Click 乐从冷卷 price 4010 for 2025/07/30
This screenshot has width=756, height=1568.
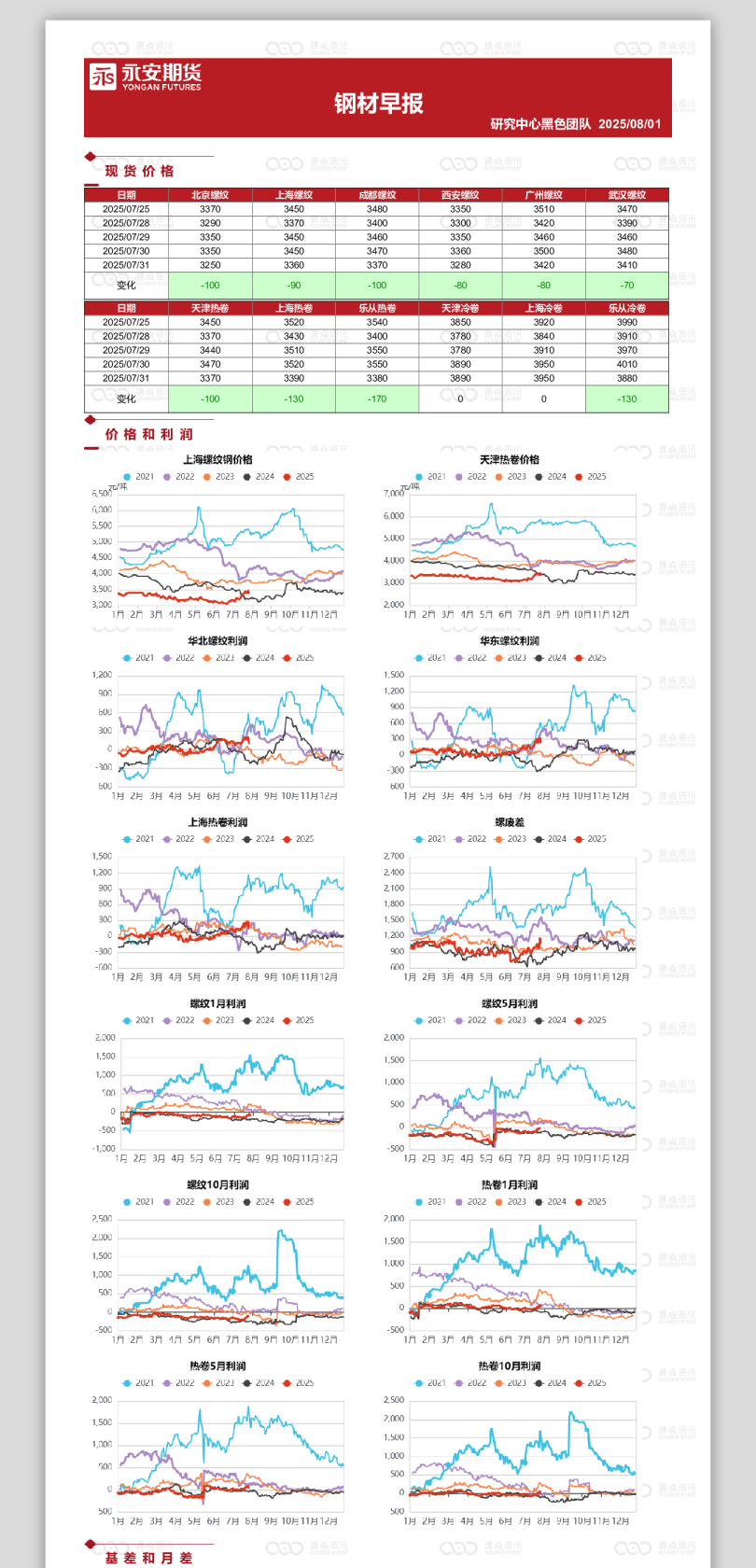627,364
